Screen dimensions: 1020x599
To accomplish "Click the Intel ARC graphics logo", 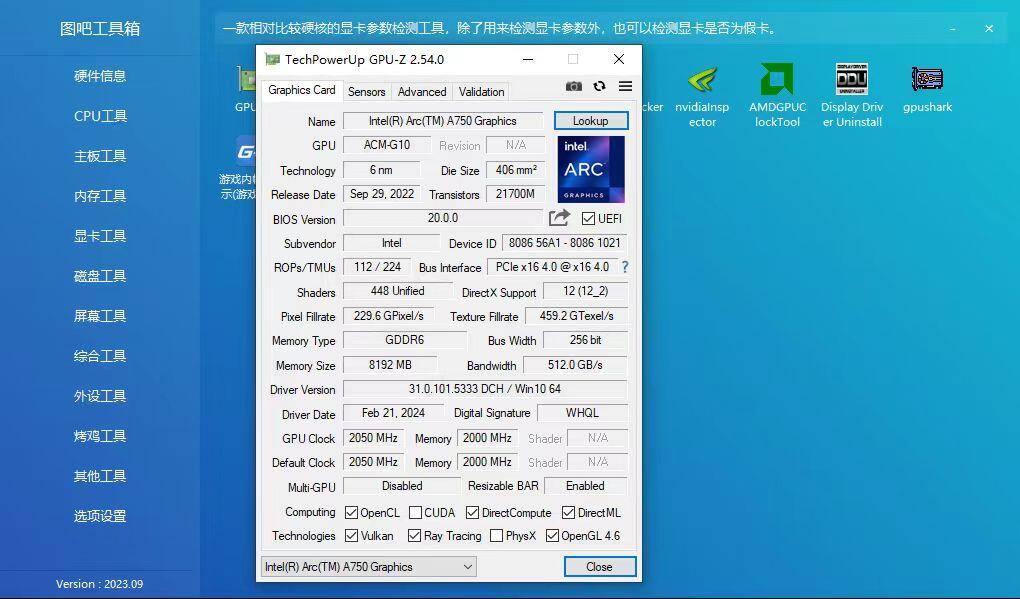I will [591, 169].
